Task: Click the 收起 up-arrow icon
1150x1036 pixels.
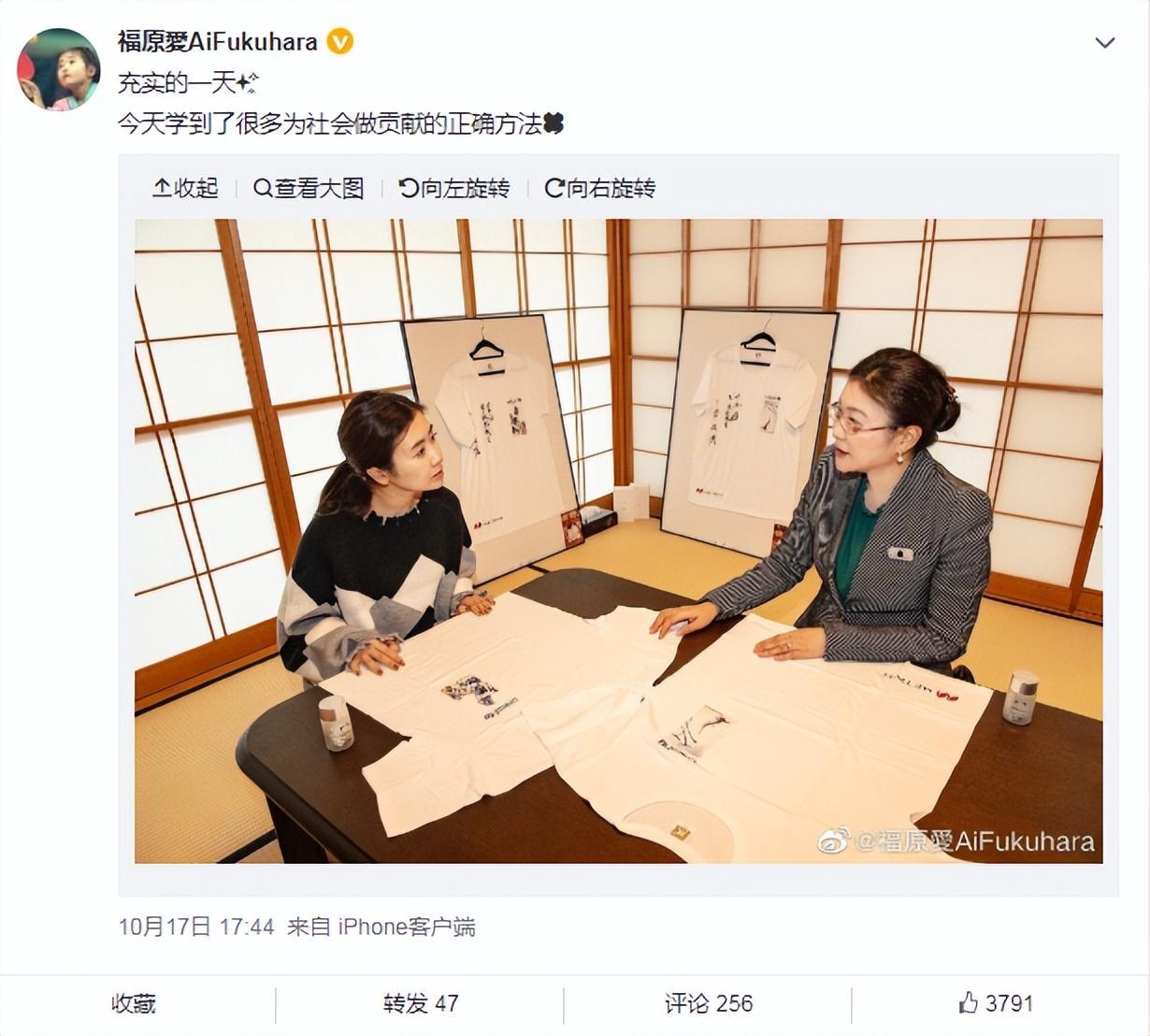Action: [162, 188]
